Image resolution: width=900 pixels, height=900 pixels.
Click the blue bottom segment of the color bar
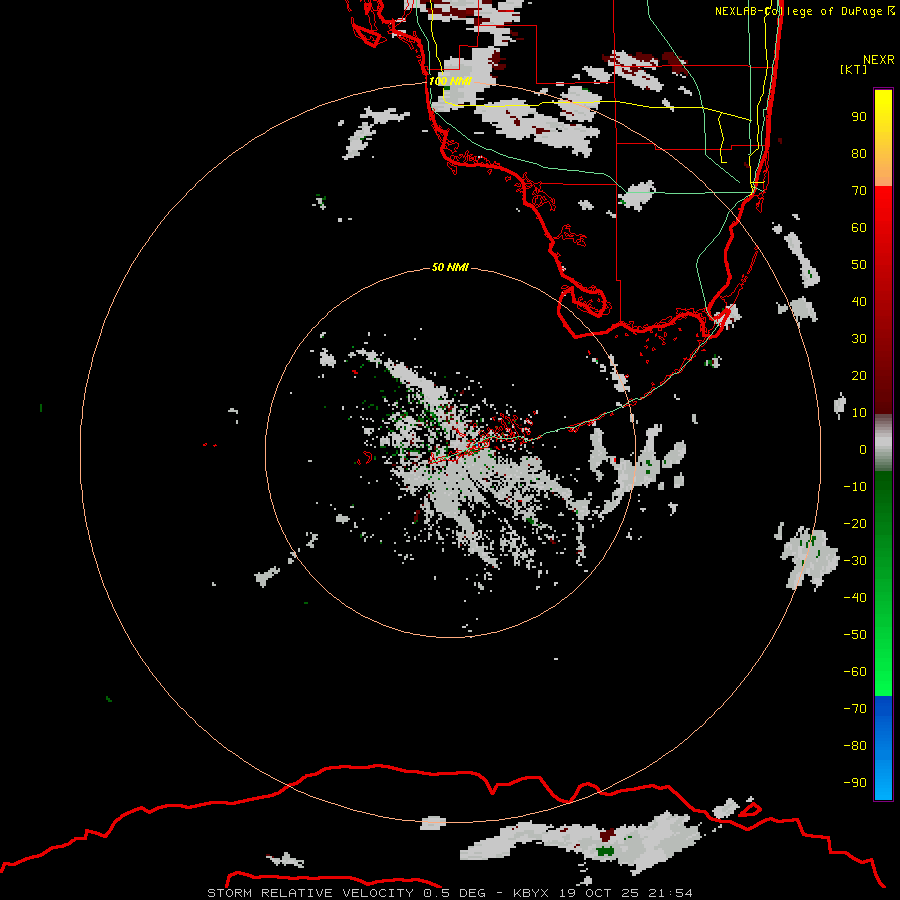coord(883,748)
